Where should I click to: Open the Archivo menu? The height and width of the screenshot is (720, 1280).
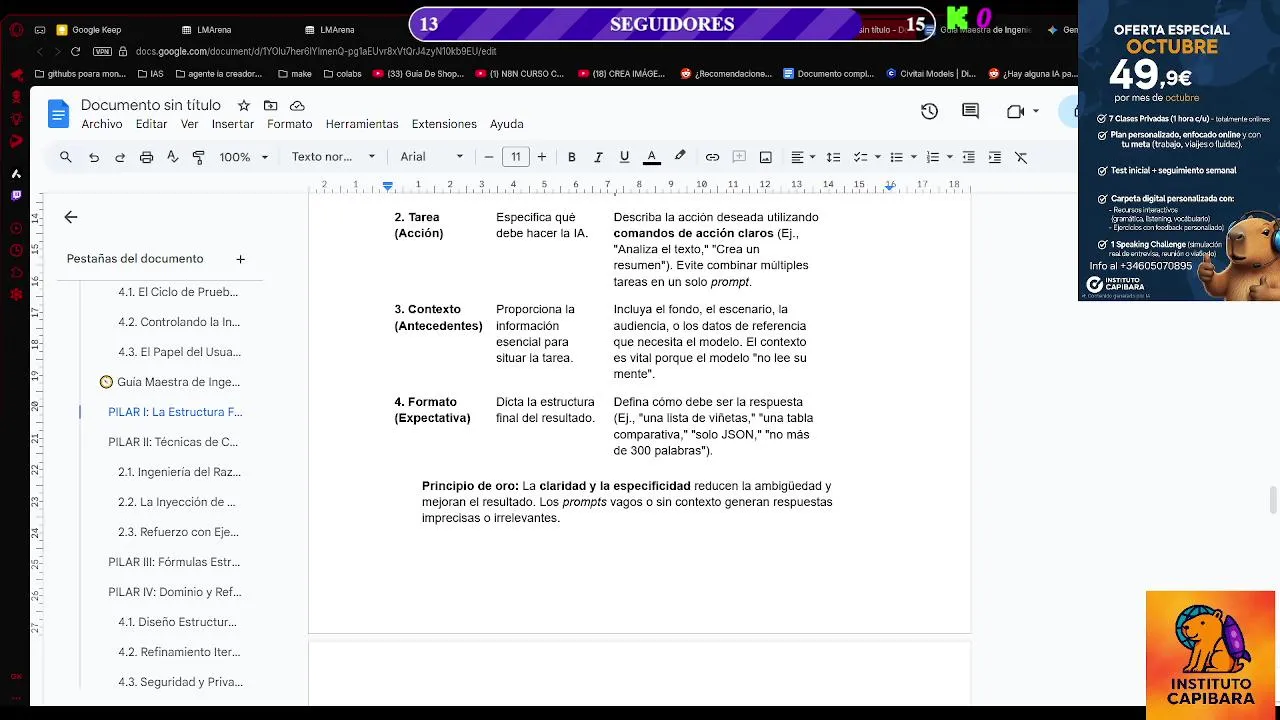(102, 124)
